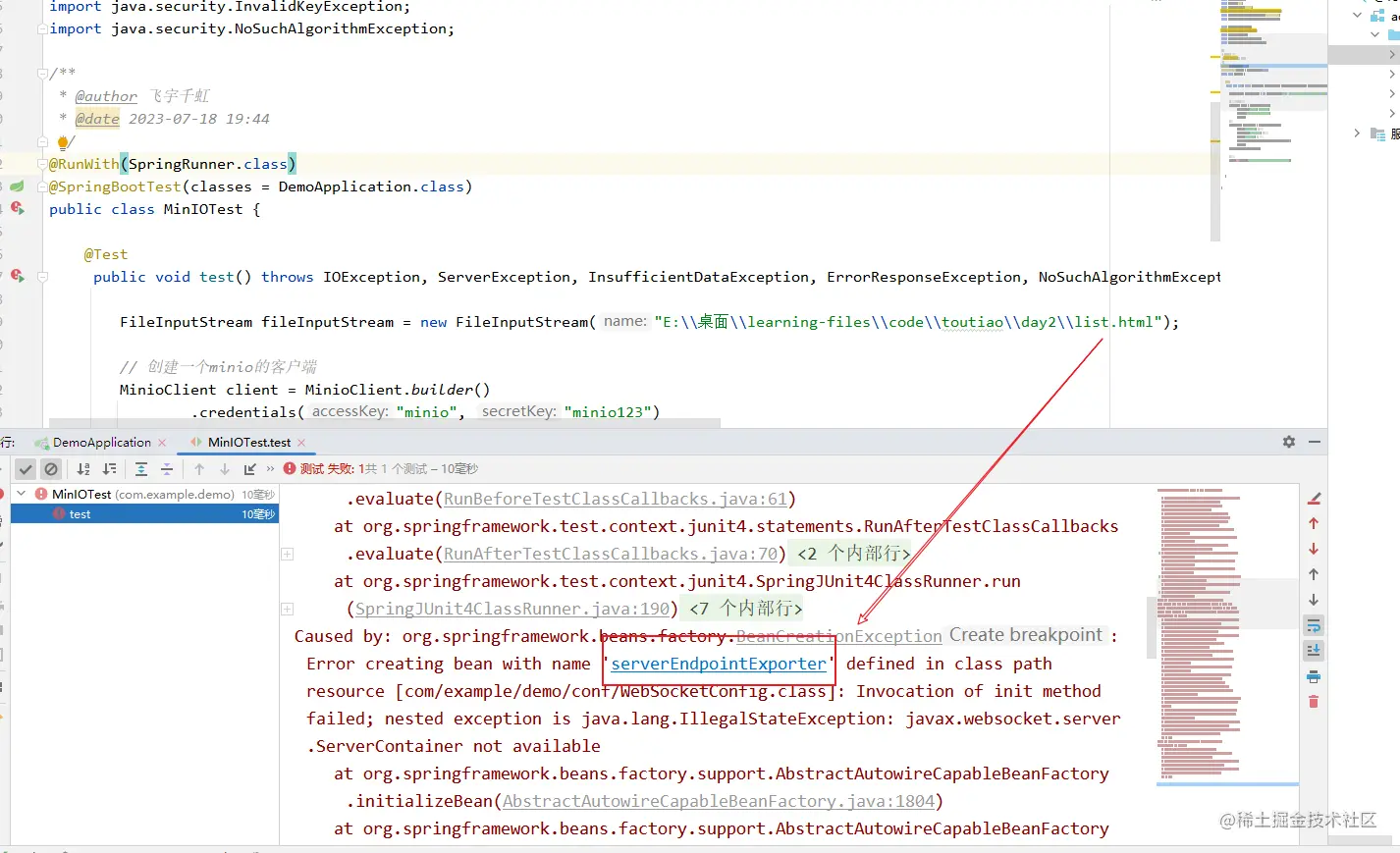This screenshot has height=853, width=1400.
Task: Print the console output
Action: 1314,676
